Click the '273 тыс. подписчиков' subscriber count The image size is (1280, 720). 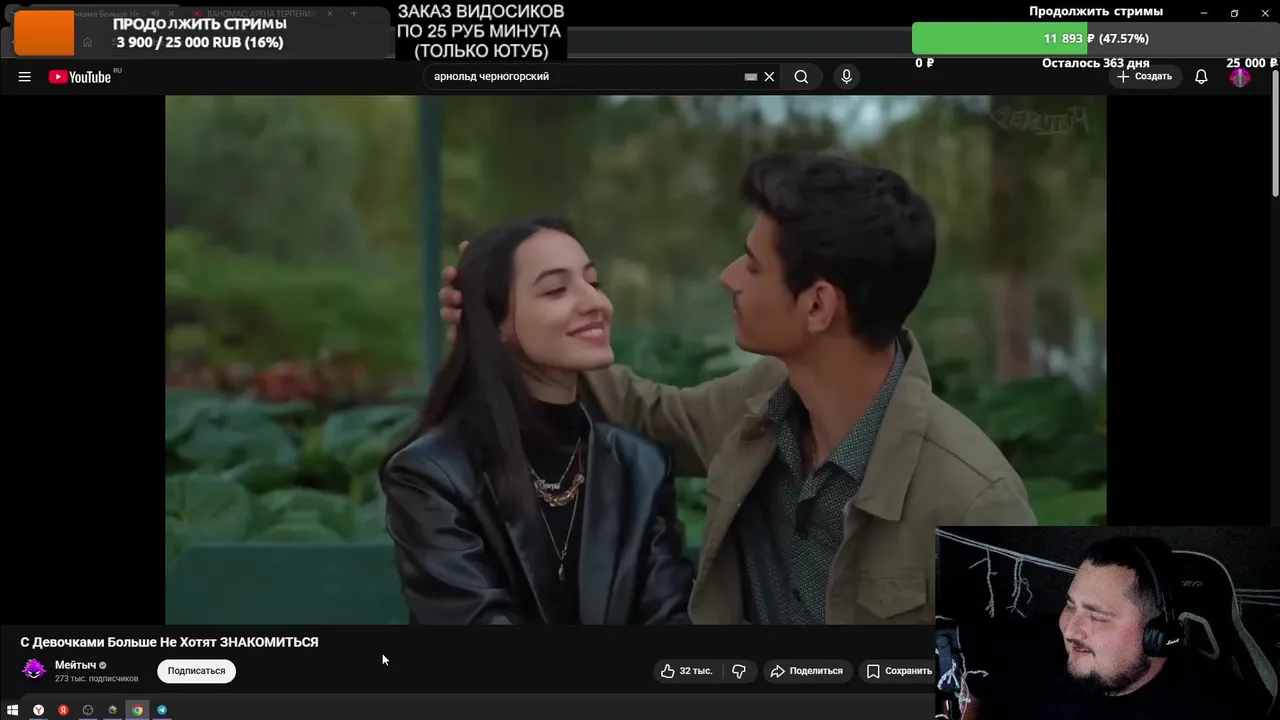(96, 679)
